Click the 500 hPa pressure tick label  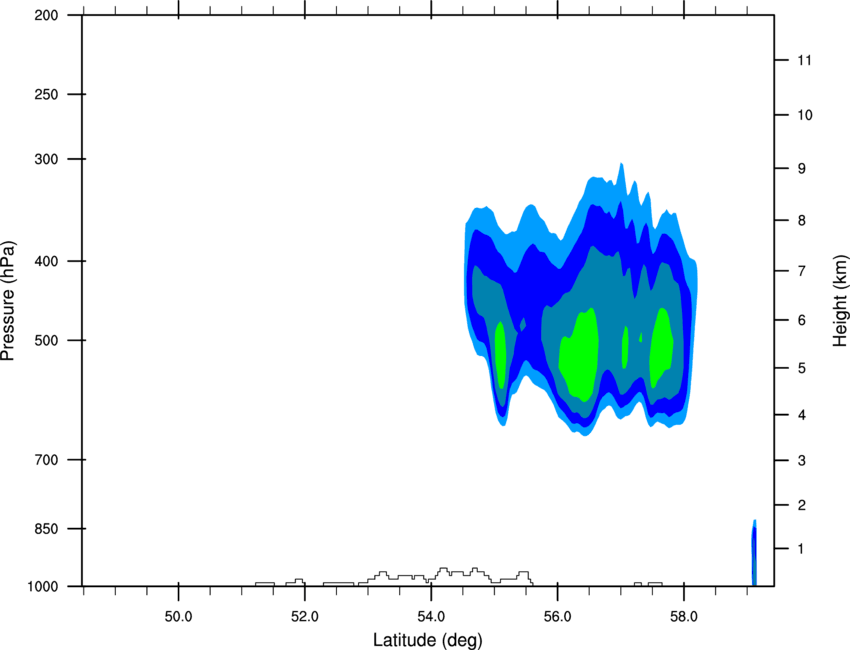(46, 340)
